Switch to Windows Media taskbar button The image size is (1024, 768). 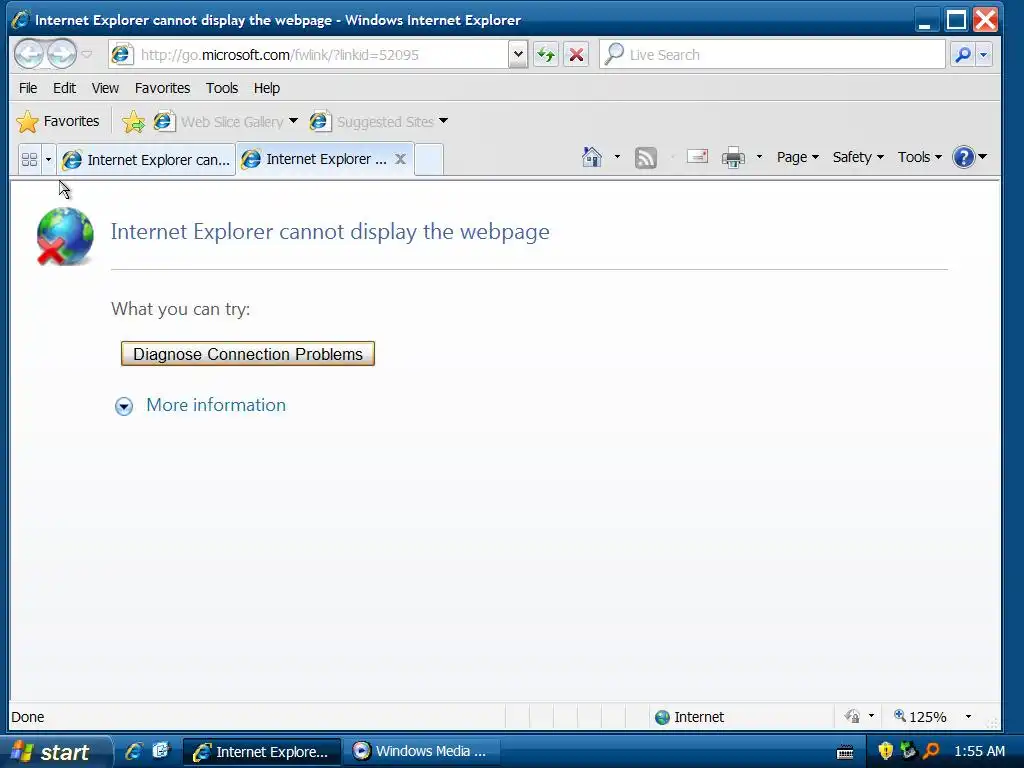coord(422,752)
